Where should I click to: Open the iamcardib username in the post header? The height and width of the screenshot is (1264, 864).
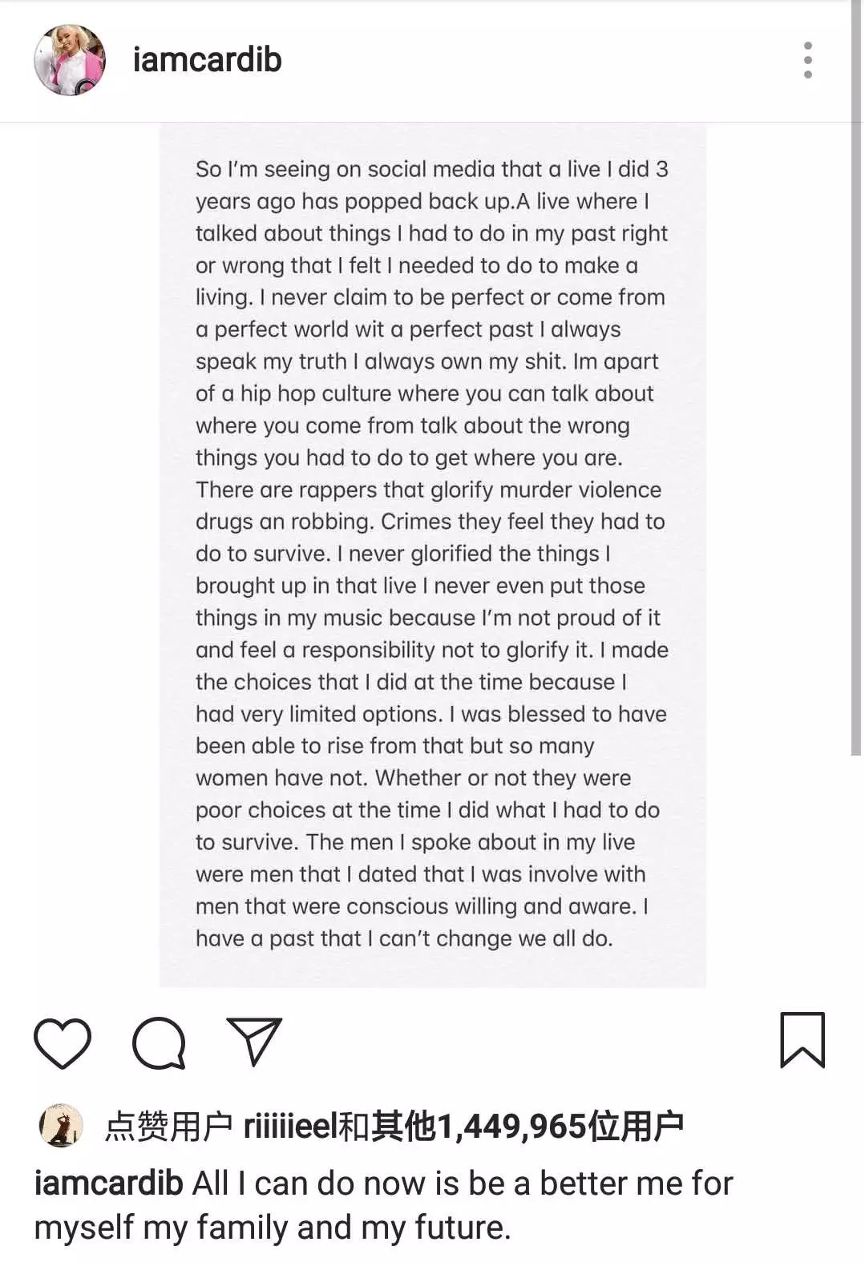click(207, 60)
